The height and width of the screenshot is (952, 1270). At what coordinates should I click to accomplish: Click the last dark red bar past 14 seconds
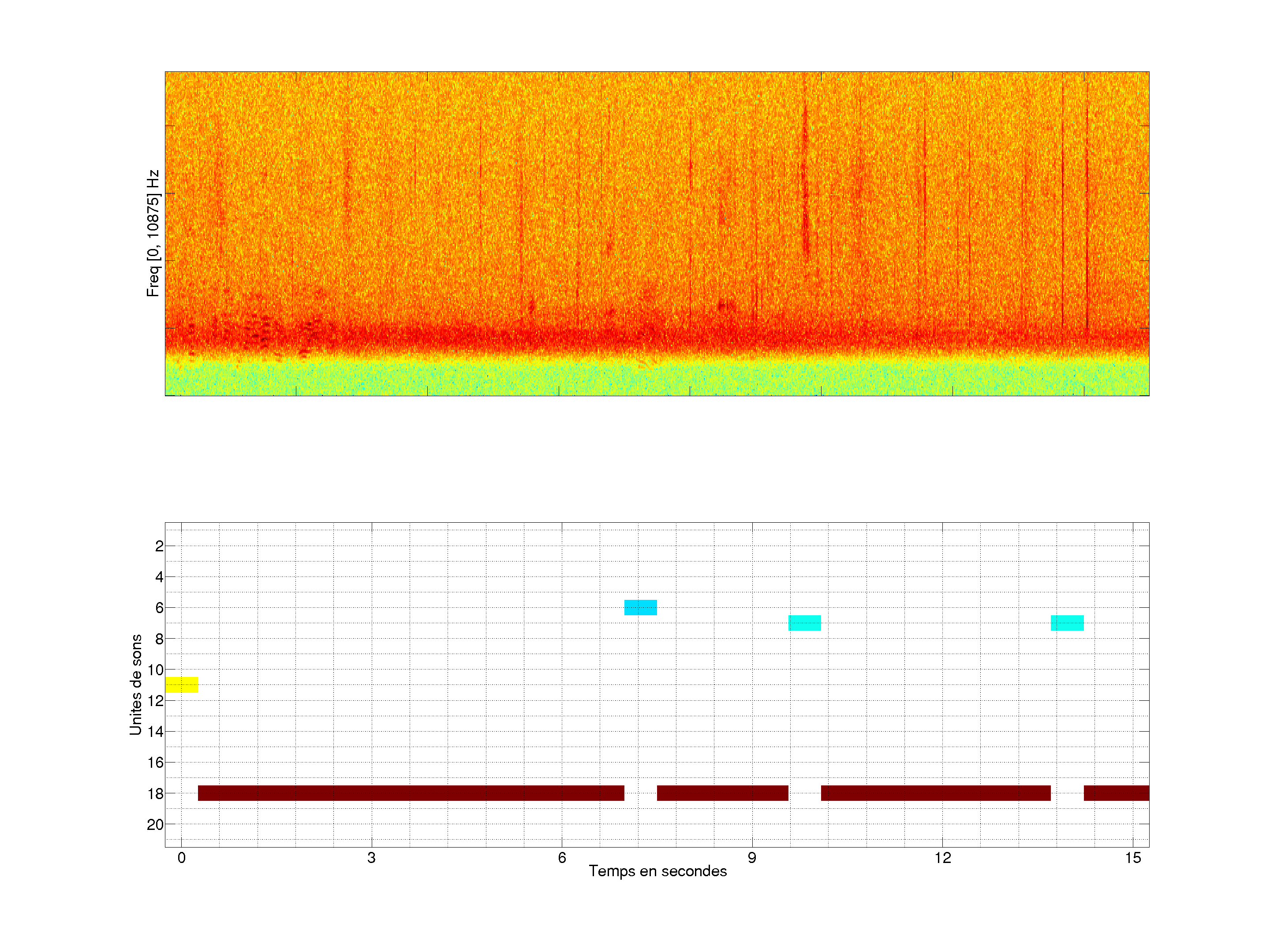tap(1116, 793)
